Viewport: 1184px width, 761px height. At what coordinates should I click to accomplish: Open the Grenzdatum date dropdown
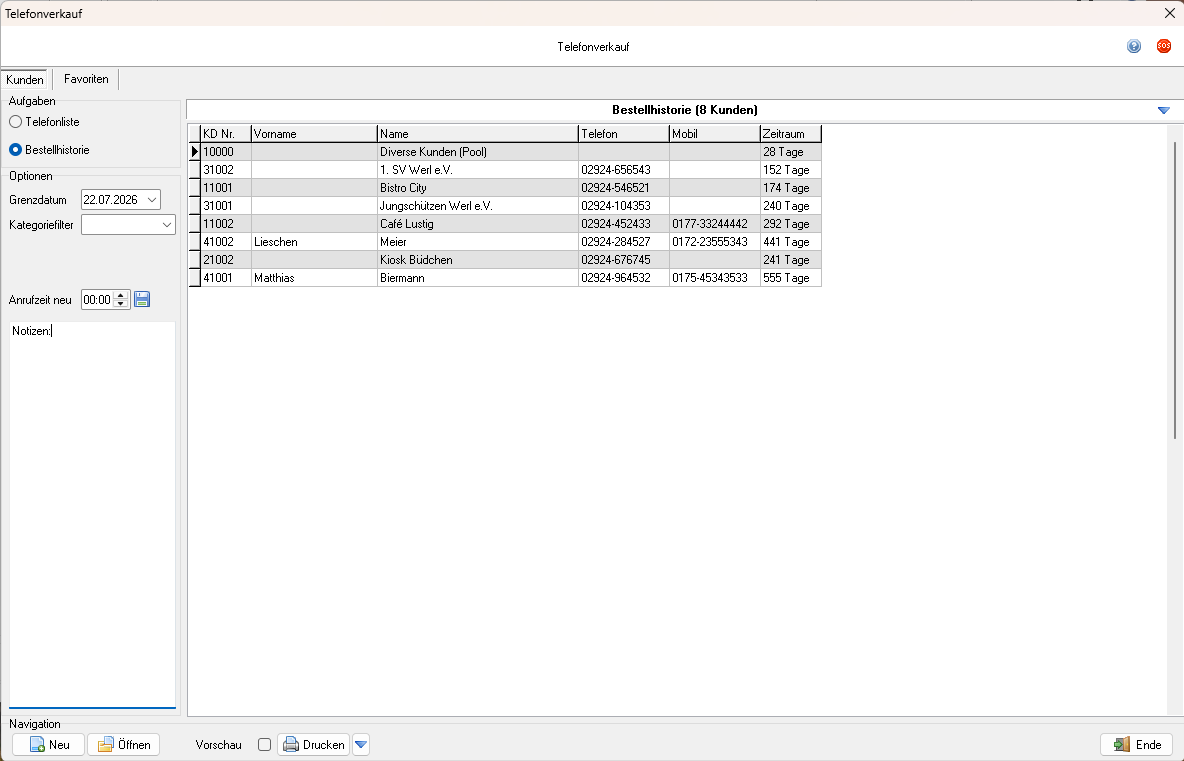tap(152, 199)
